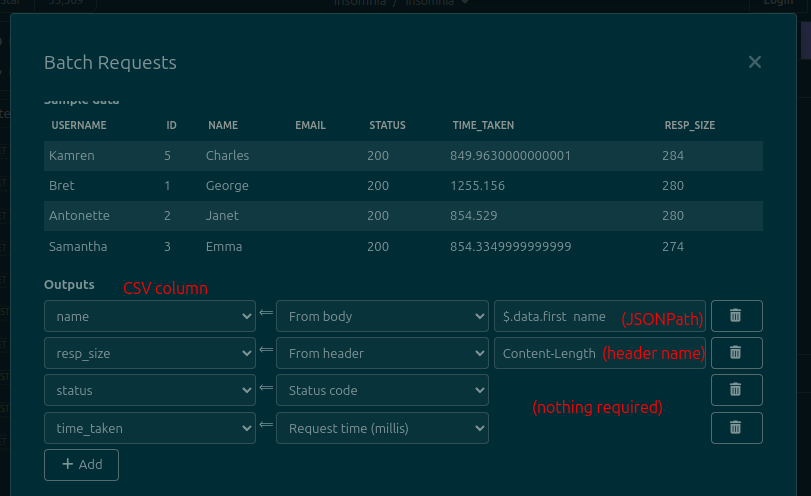Image resolution: width=811 pixels, height=496 pixels.
Task: Open the From body source dropdown
Action: [382, 316]
